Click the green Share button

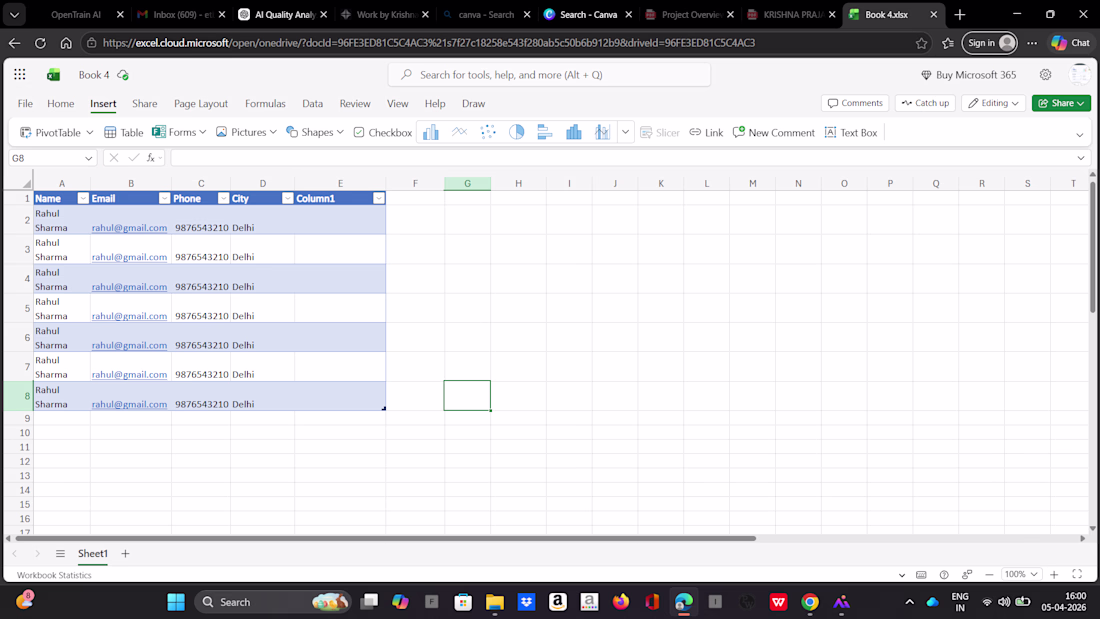click(1061, 103)
